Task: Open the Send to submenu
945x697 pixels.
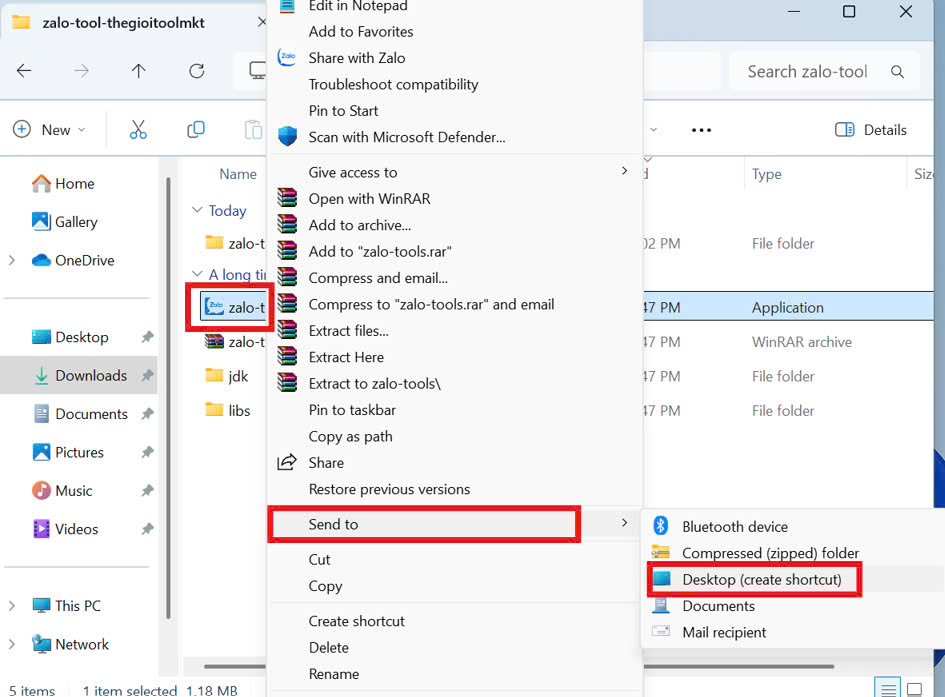Action: click(456, 524)
